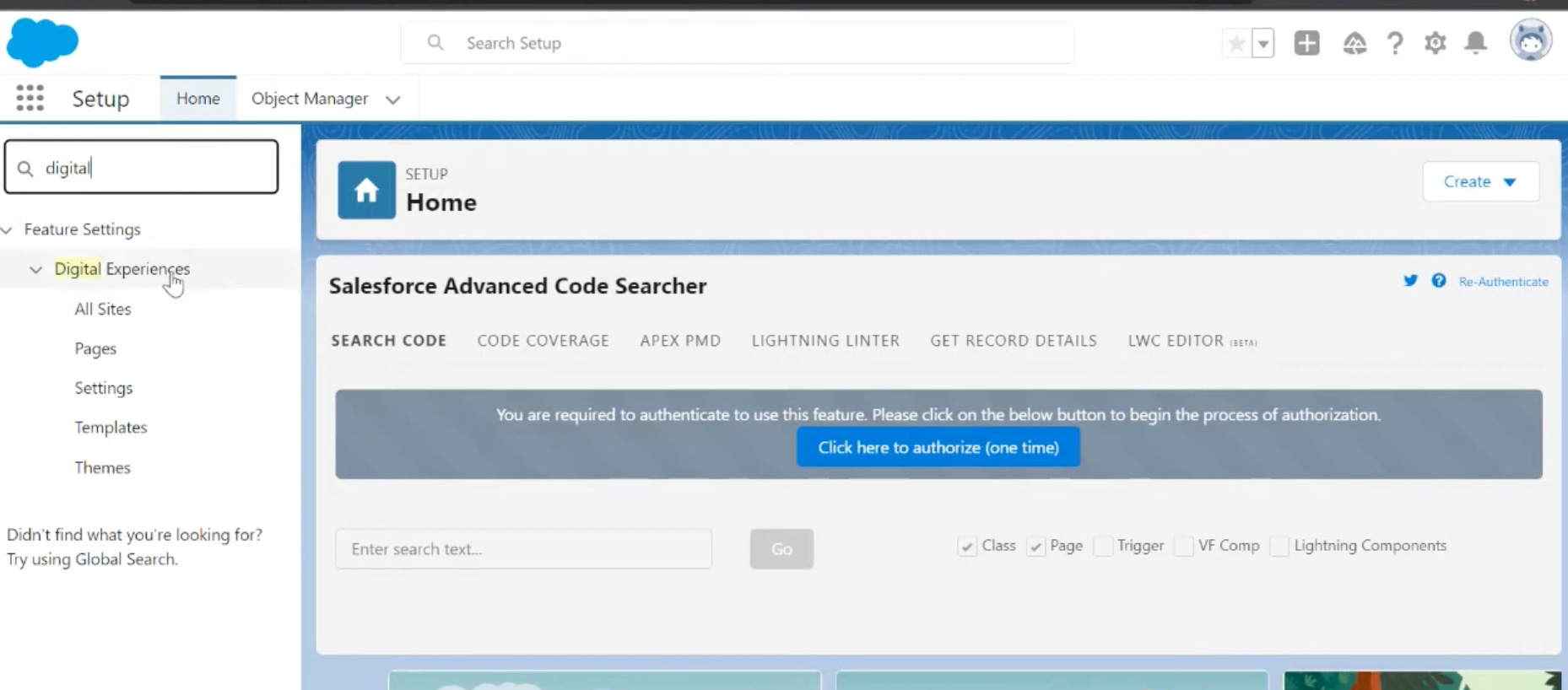The image size is (1568, 690).
Task: Open the Trailhead guidance icon
Action: (x=1354, y=43)
